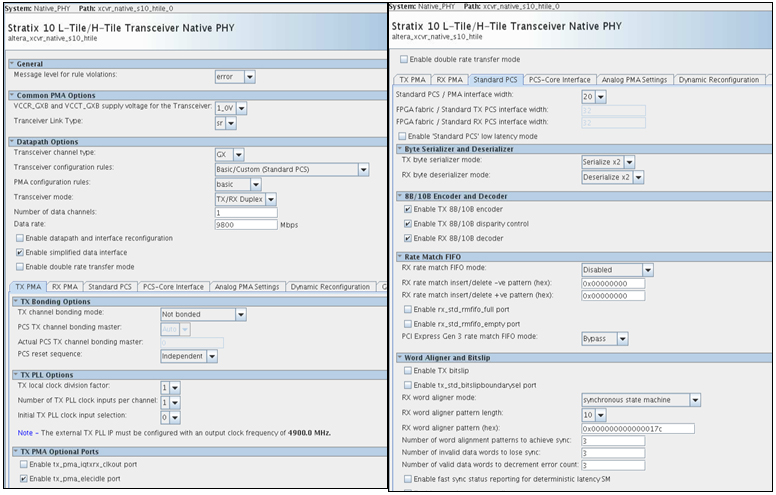Collapse the Rate Match FIFO section
776x495 pixels.
[x=400, y=257]
